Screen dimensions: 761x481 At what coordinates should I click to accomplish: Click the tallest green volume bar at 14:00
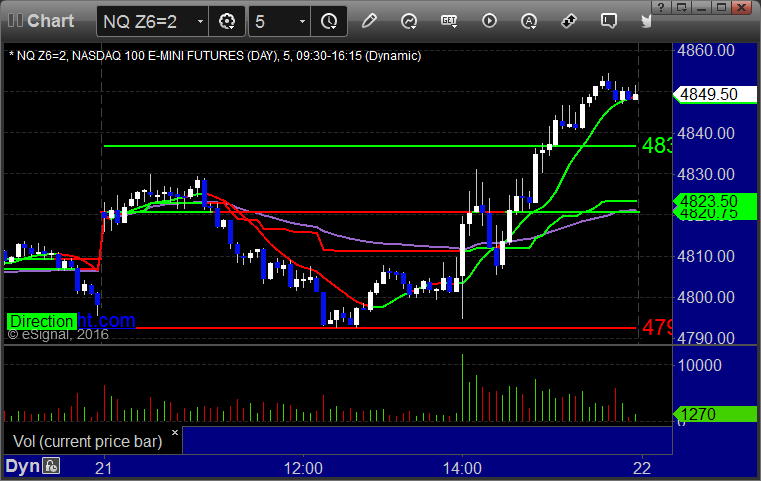(463, 387)
